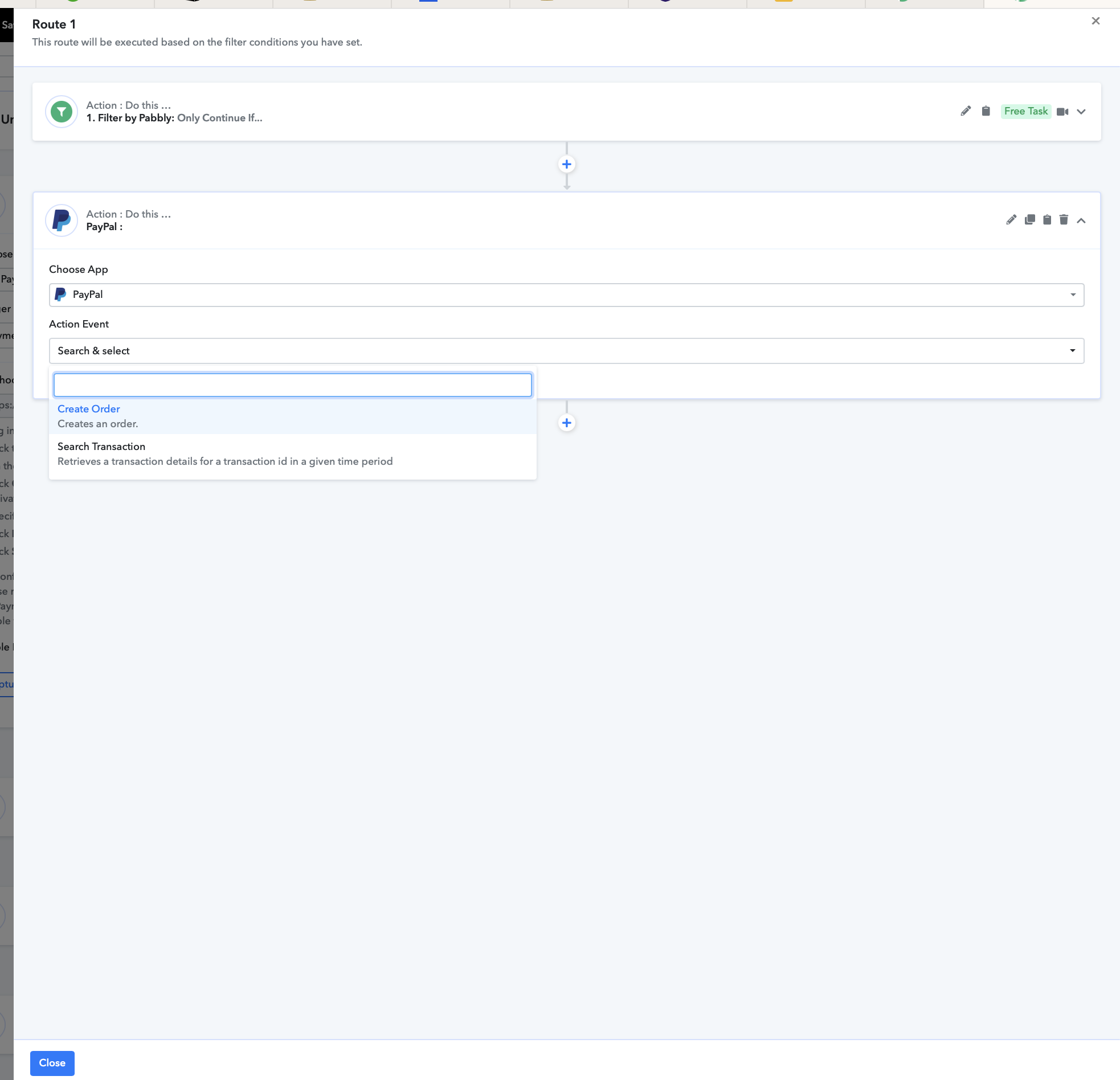1120x1080 pixels.
Task: Add a step between Filter and PayPal
Action: (x=566, y=165)
